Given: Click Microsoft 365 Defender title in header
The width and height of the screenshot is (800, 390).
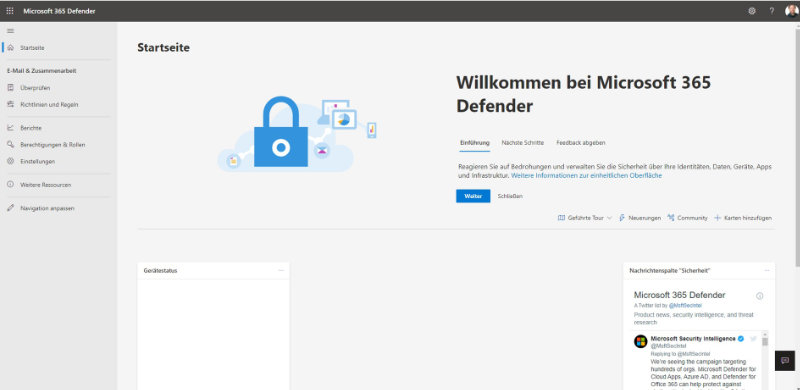Looking at the screenshot, I should point(59,11).
